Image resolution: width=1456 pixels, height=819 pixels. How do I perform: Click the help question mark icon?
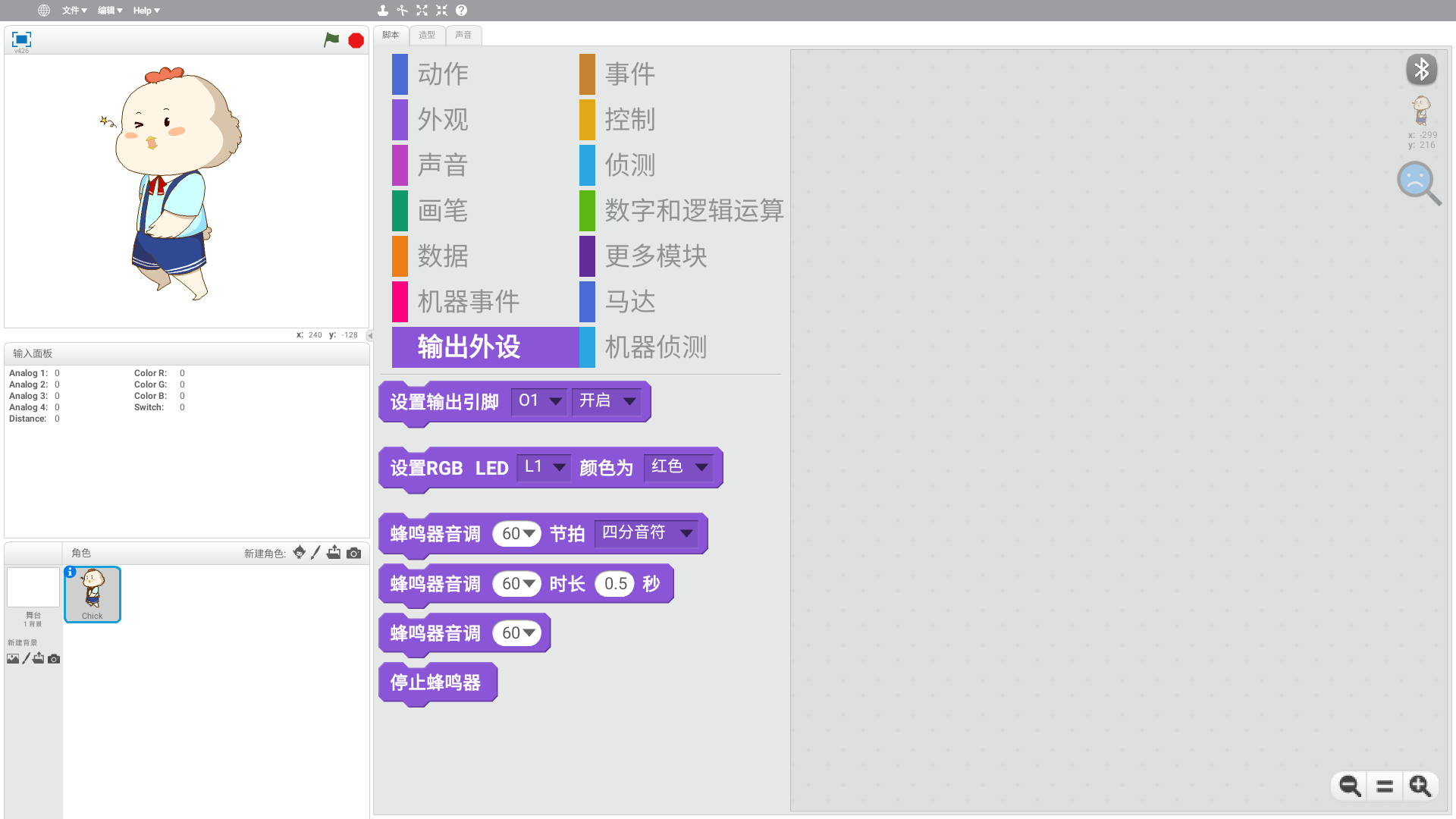pos(460,10)
